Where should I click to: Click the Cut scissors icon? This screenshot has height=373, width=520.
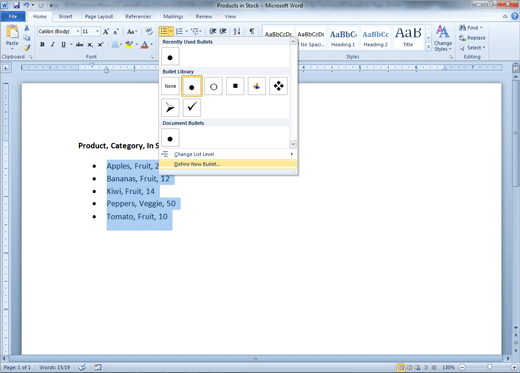tap(27, 28)
